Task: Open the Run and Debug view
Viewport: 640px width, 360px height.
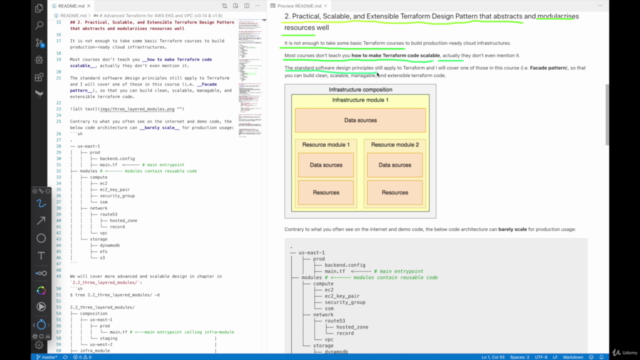Action: (x=39, y=60)
